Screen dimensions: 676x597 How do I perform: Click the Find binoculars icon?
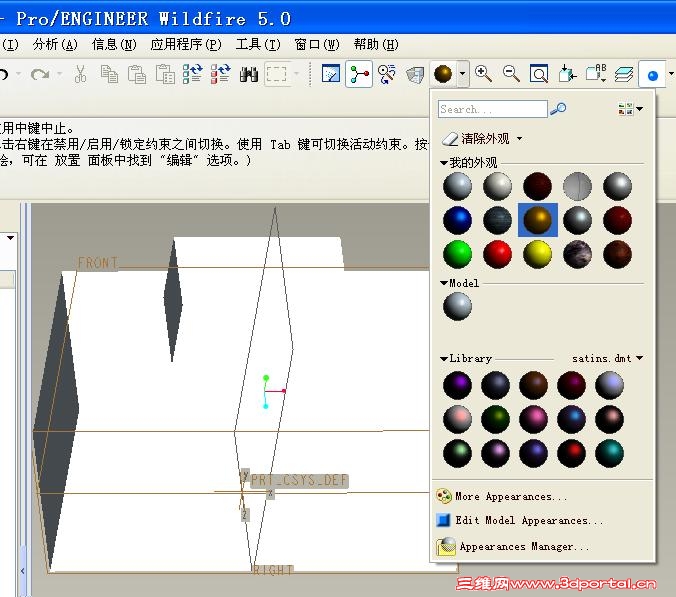coord(249,74)
